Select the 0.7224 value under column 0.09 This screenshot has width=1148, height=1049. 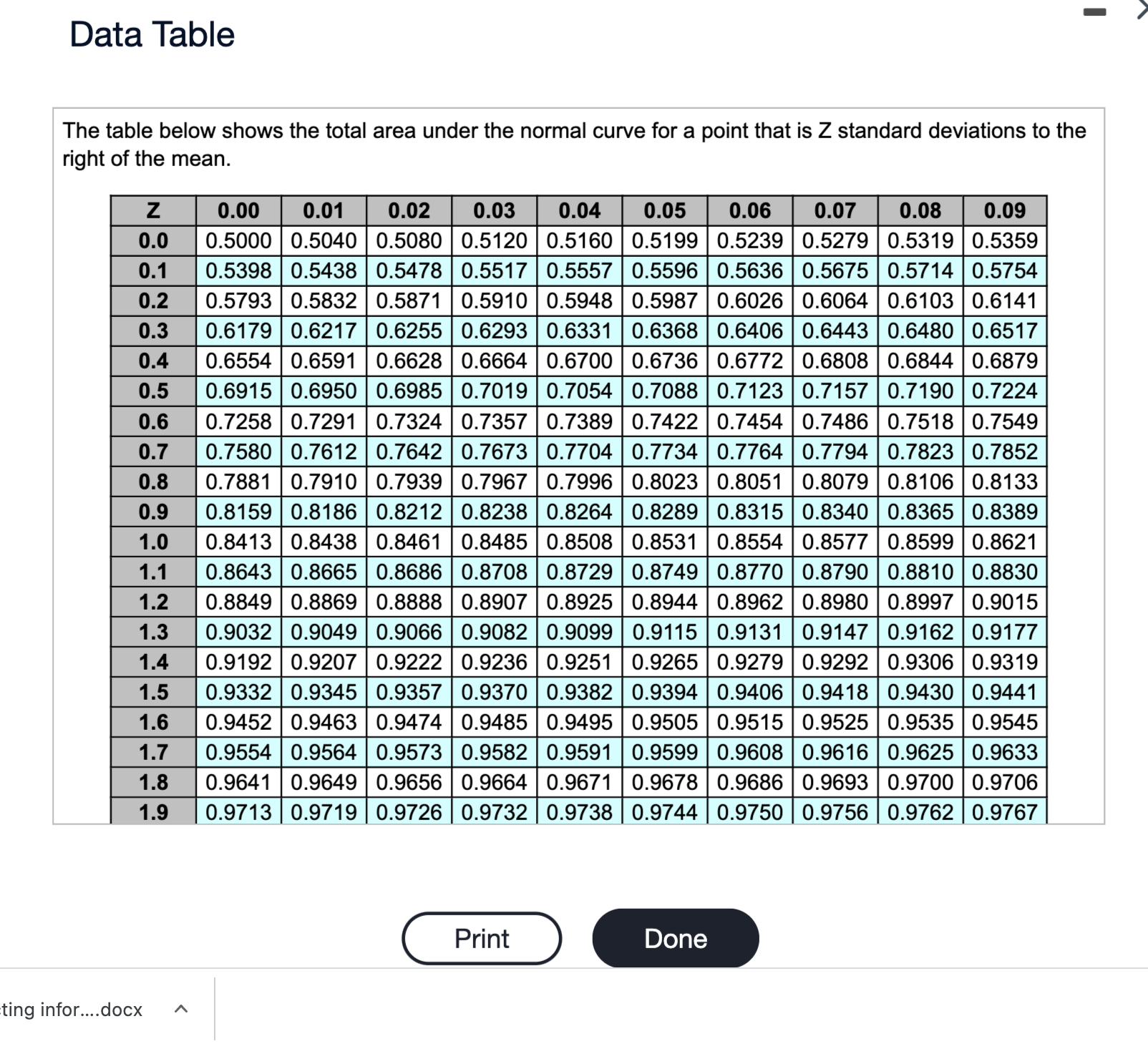[1005, 391]
